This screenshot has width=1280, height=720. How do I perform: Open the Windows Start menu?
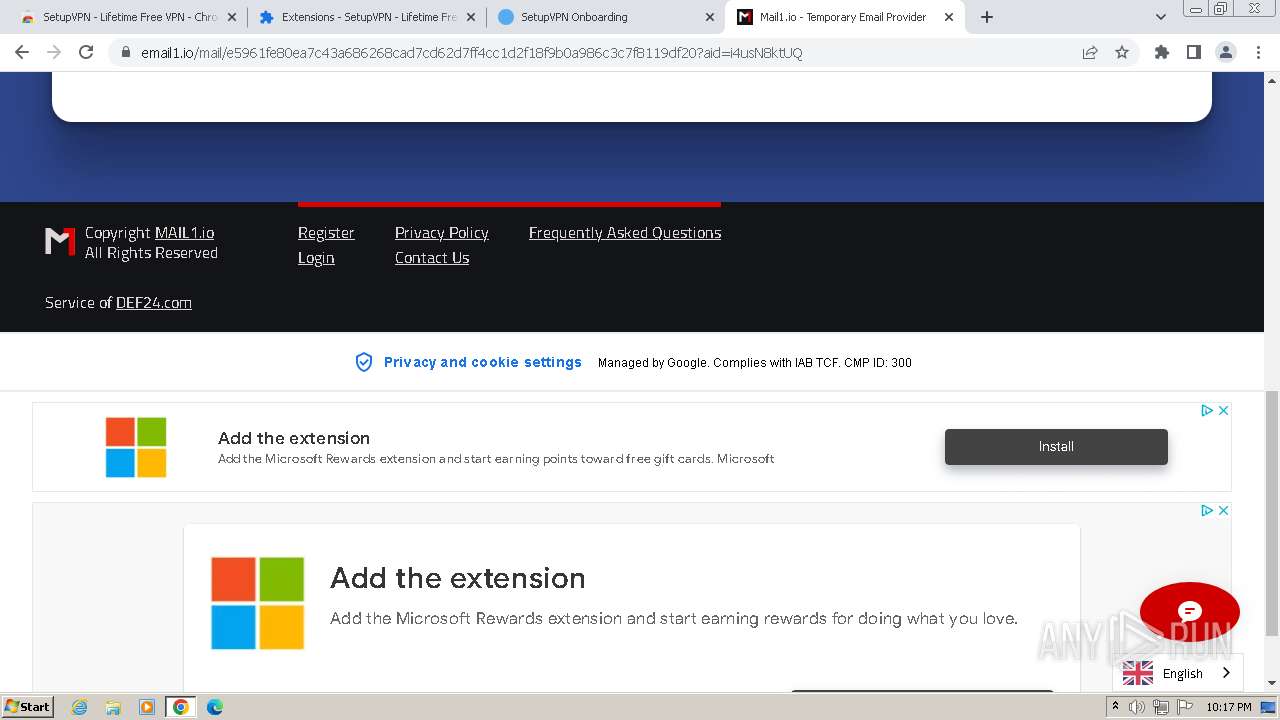pyautogui.click(x=28, y=707)
